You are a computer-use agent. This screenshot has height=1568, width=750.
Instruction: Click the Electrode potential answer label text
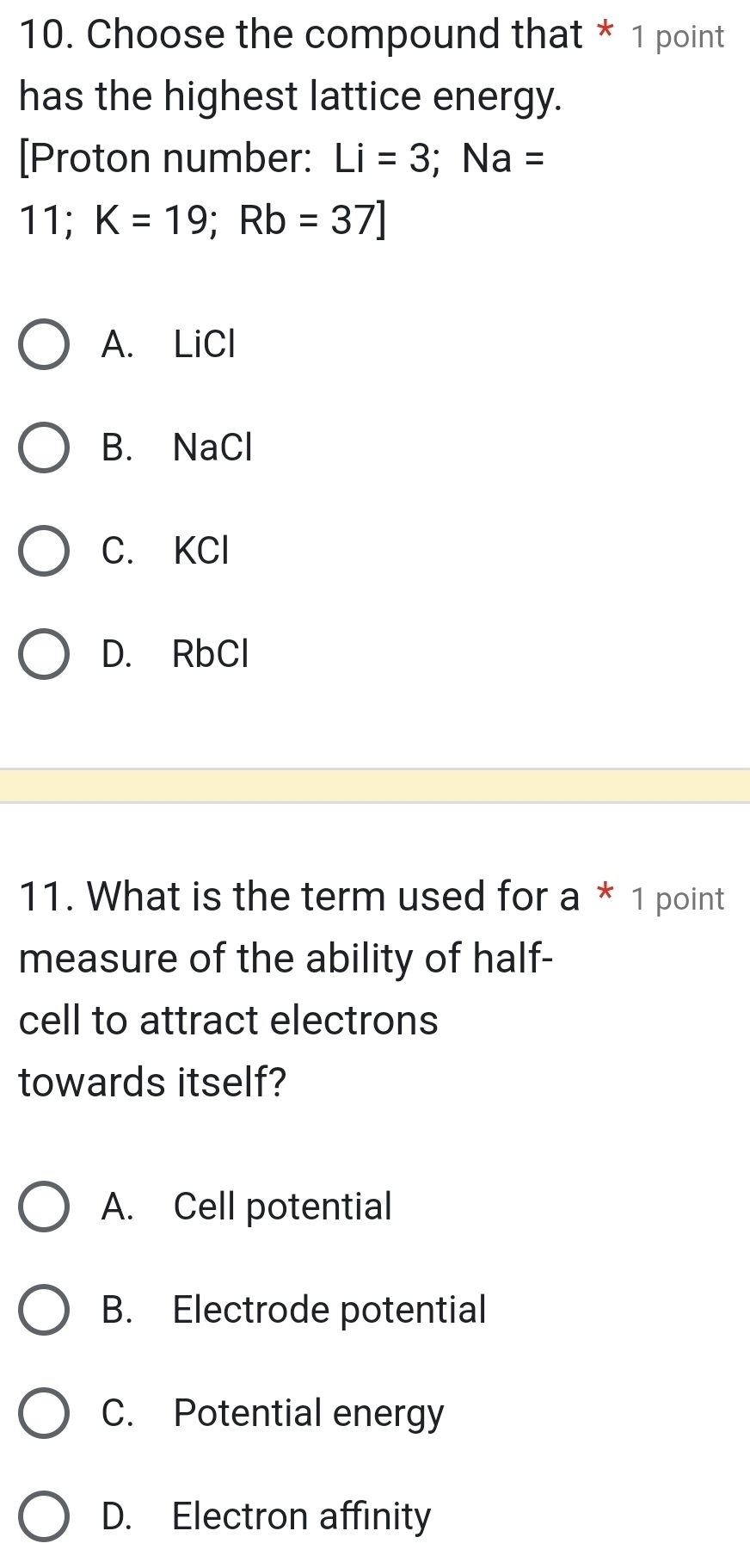click(x=329, y=1310)
